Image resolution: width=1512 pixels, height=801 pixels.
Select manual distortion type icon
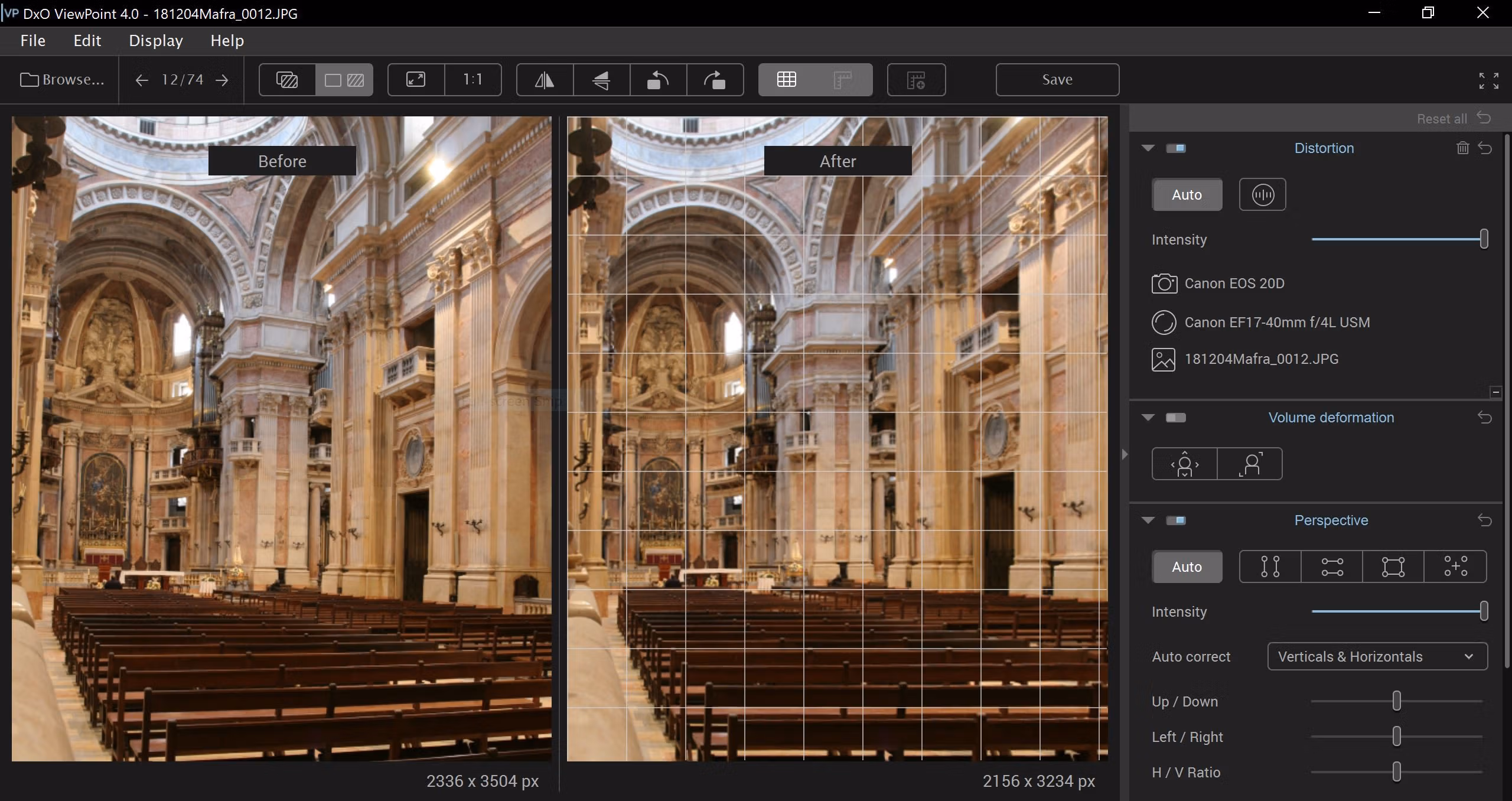point(1262,194)
